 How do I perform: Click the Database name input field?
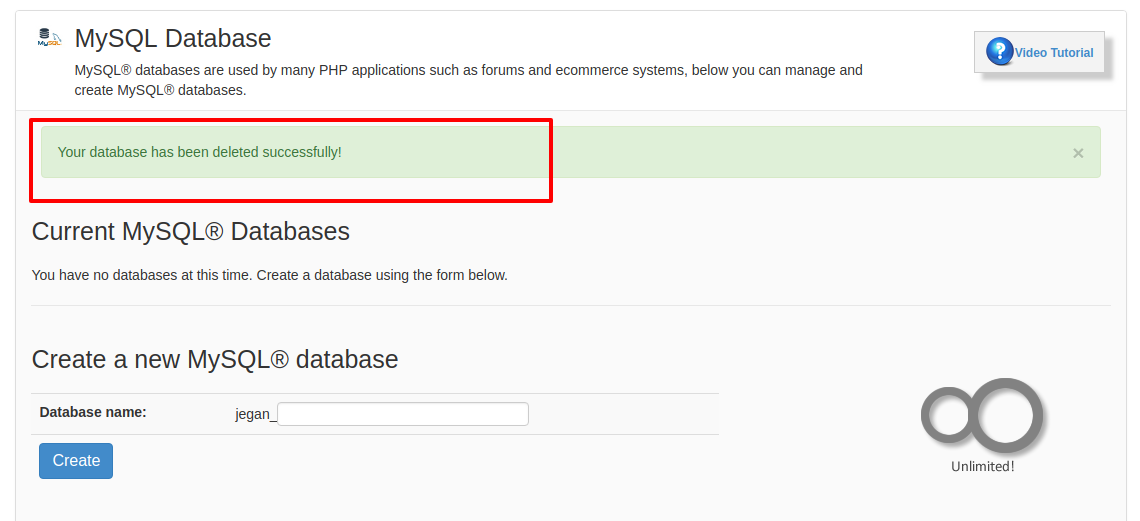click(403, 414)
